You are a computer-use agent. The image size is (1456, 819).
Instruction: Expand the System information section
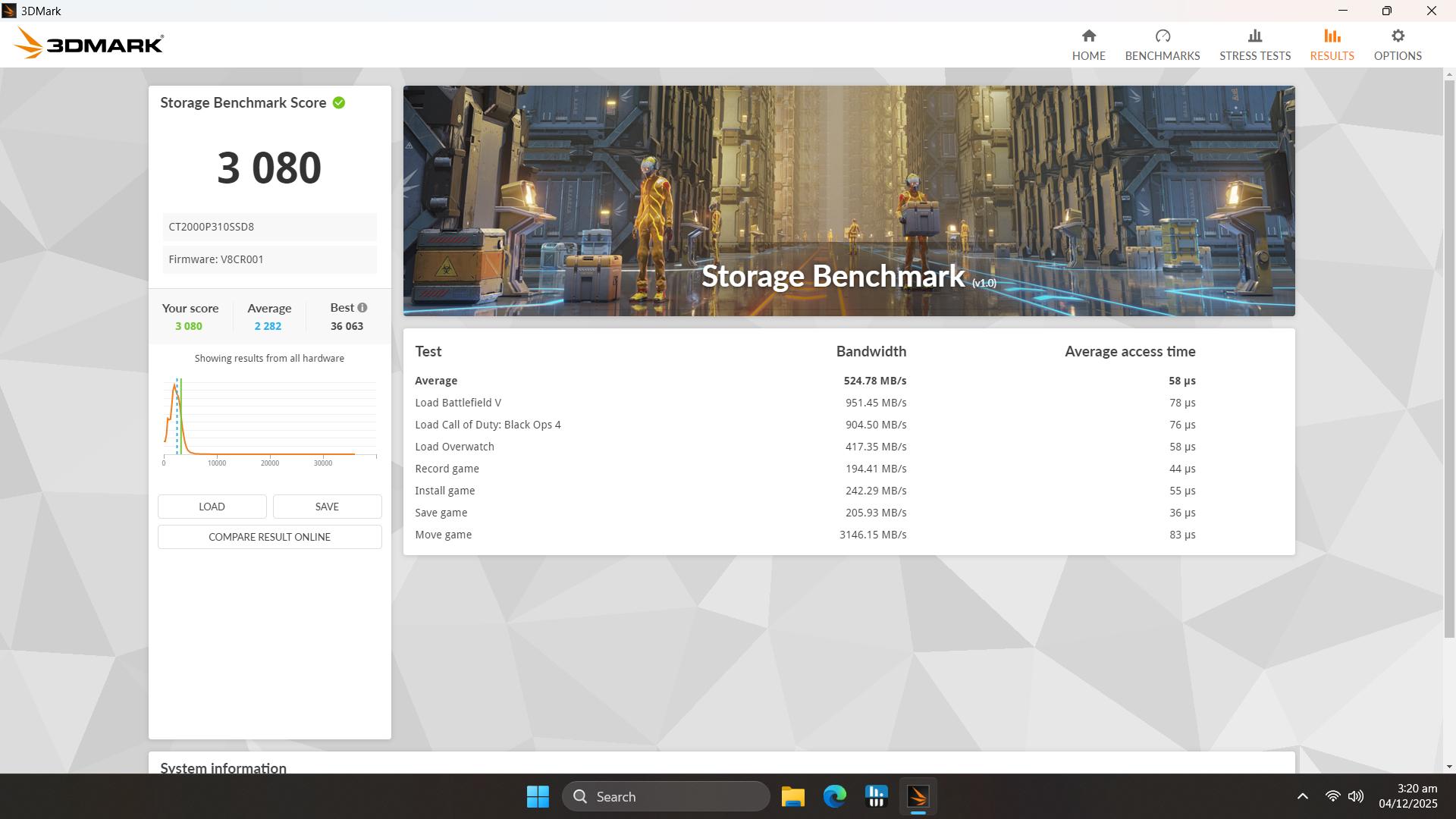[223, 768]
